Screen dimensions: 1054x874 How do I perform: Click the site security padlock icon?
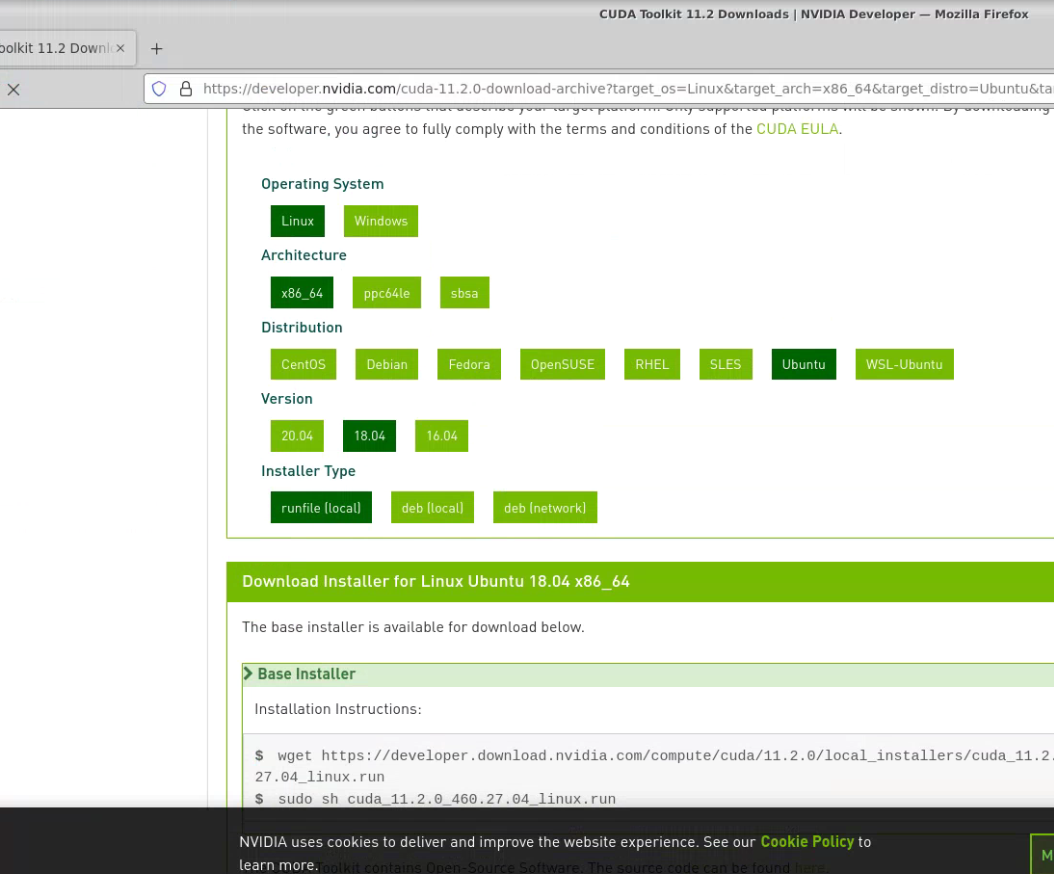[x=185, y=89]
